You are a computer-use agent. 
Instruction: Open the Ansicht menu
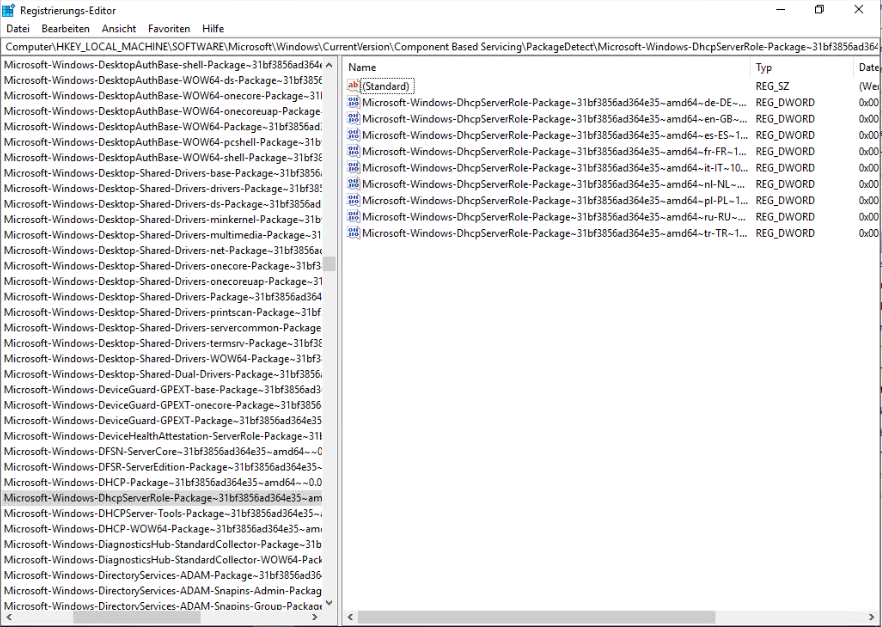pyautogui.click(x=119, y=29)
